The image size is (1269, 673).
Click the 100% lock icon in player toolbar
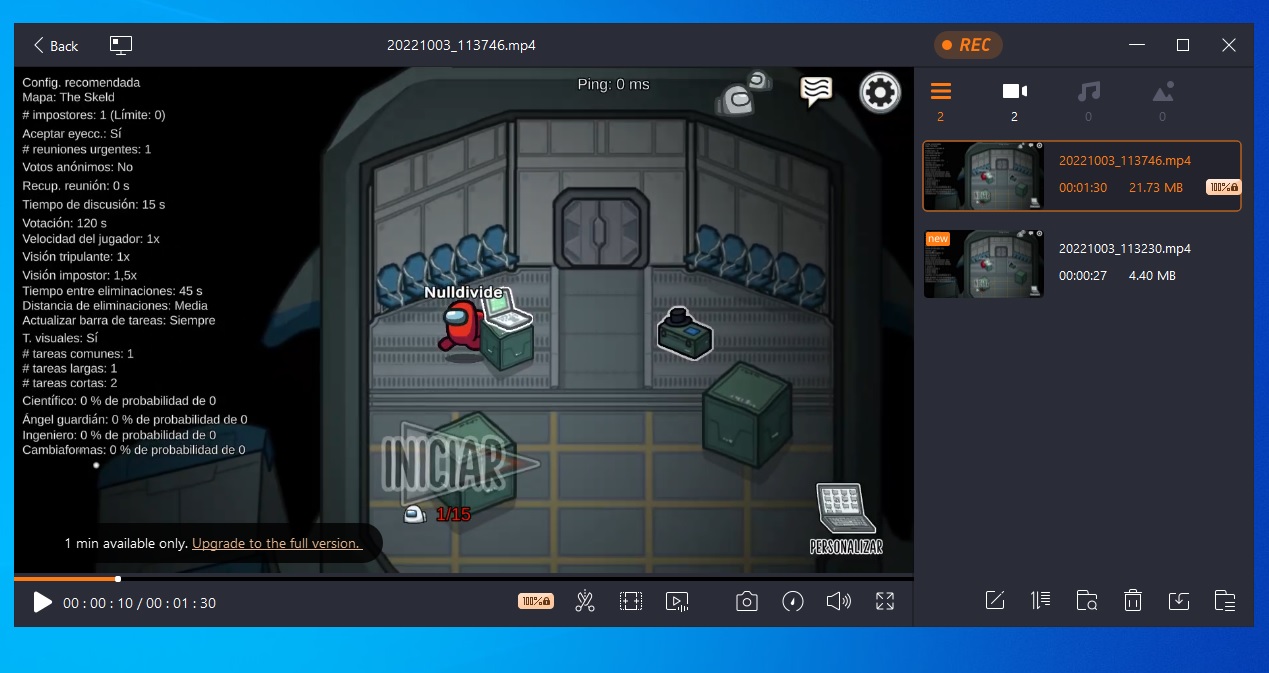click(535, 601)
